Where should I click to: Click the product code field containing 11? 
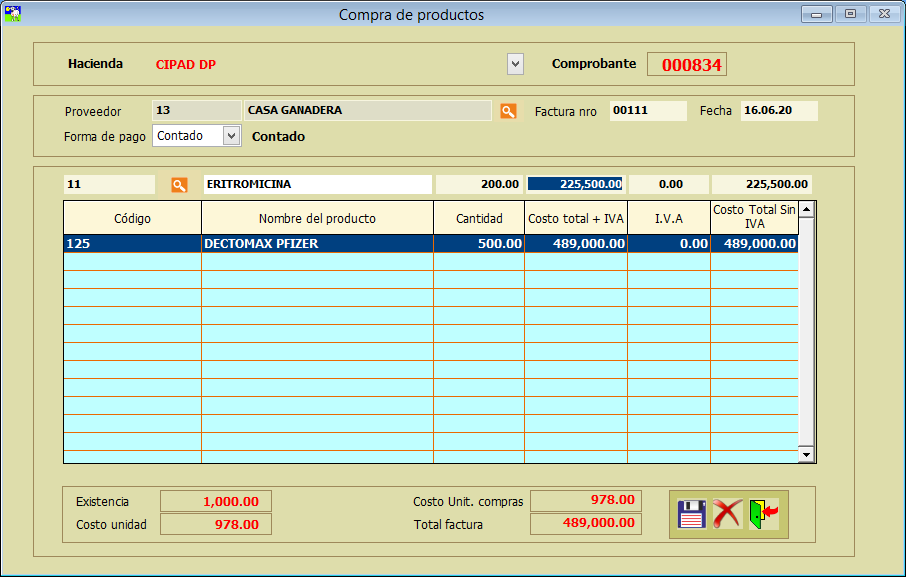tap(109, 185)
